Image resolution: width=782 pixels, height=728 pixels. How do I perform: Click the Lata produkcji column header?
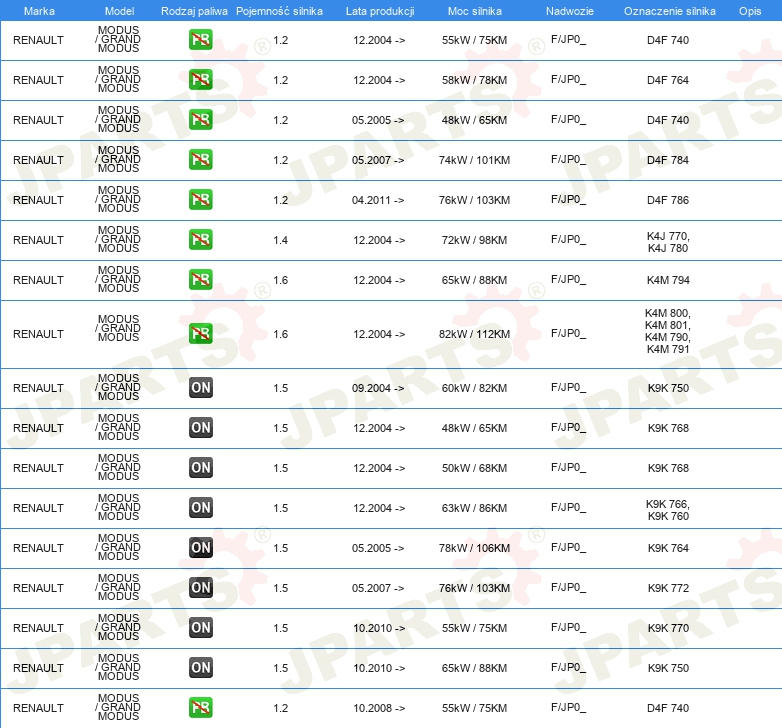coord(380,11)
